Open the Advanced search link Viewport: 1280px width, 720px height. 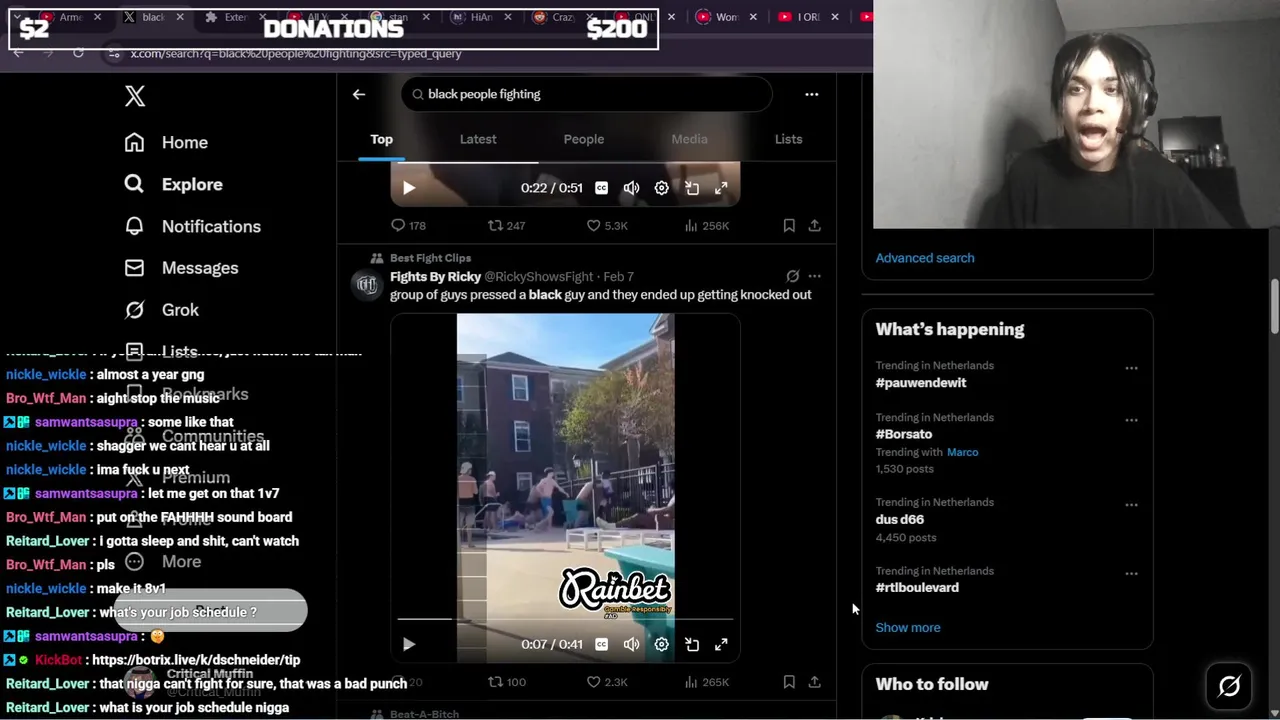tap(925, 258)
